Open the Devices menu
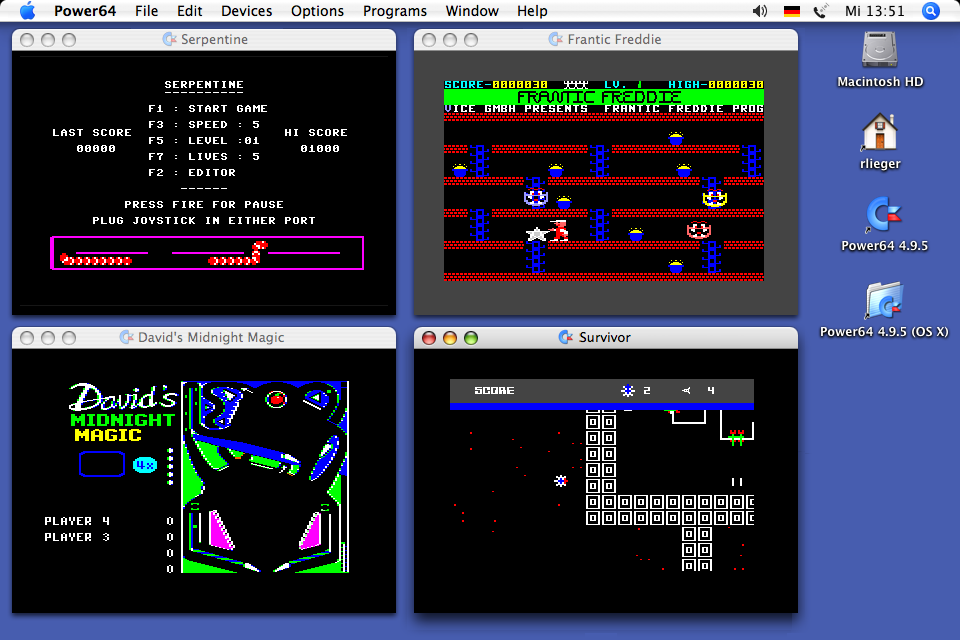Screen dimensions: 960x640 pyautogui.click(x=247, y=11)
